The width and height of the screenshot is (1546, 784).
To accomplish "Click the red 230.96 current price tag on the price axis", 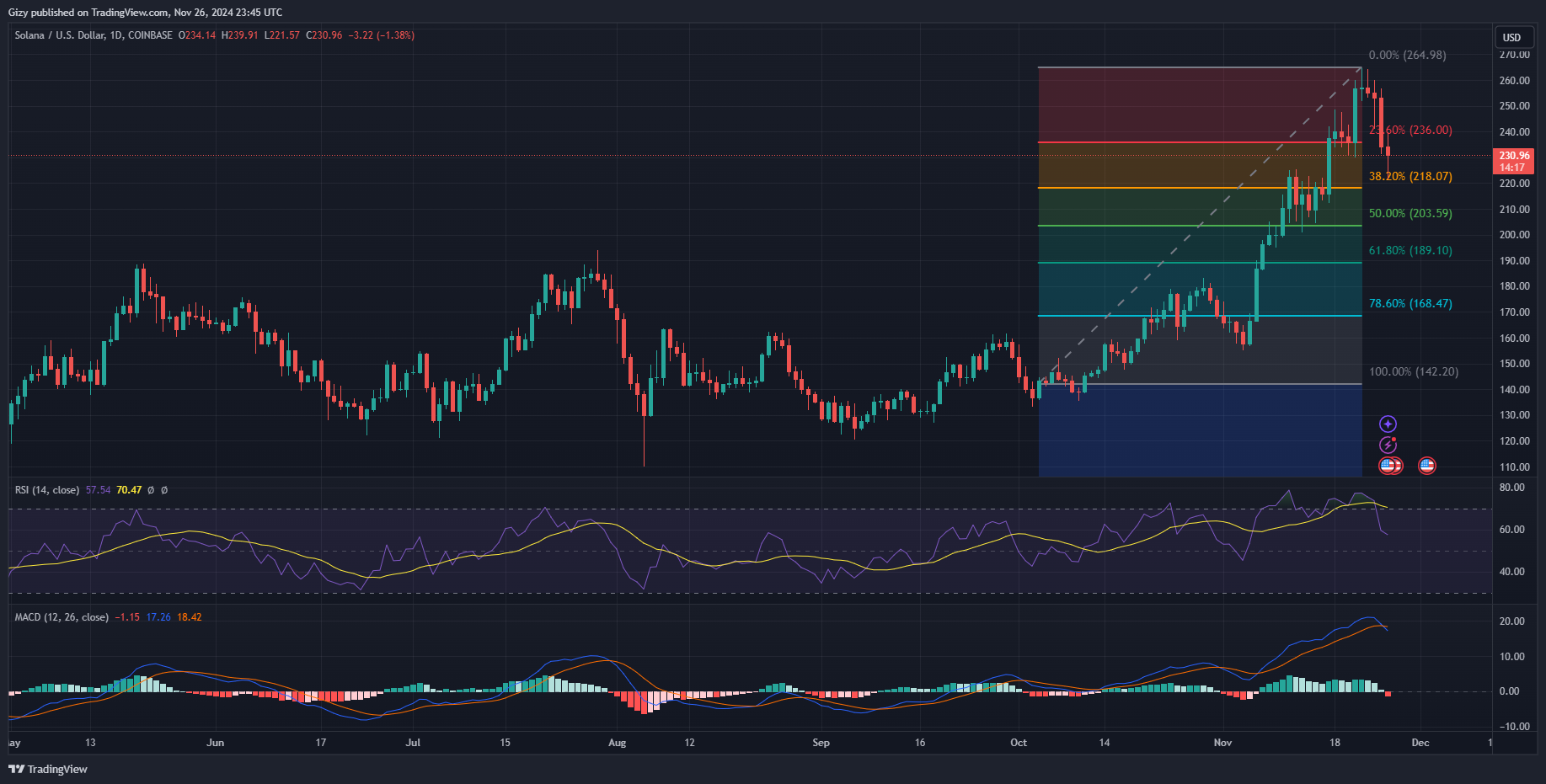I will coord(1514,161).
